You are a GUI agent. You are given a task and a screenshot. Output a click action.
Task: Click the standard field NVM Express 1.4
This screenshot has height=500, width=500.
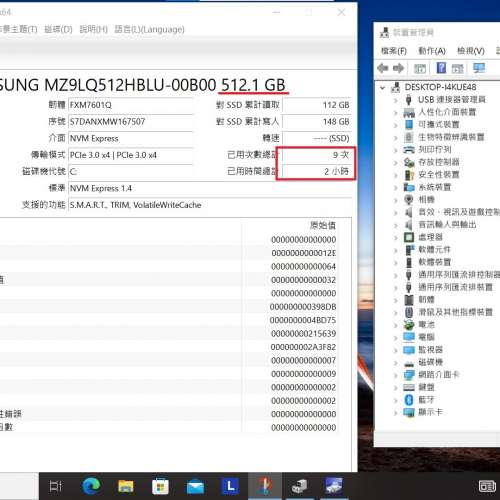click(x=210, y=188)
